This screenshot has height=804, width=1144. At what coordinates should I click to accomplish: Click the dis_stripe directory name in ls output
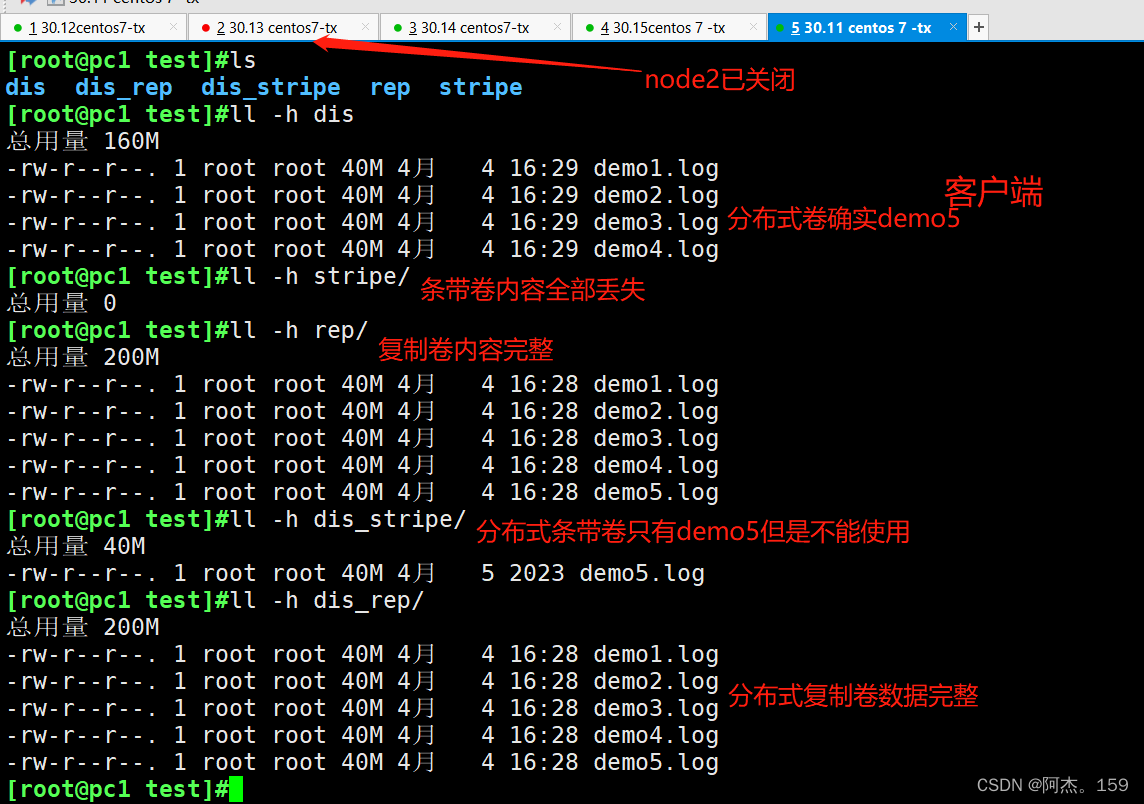tap(271, 88)
